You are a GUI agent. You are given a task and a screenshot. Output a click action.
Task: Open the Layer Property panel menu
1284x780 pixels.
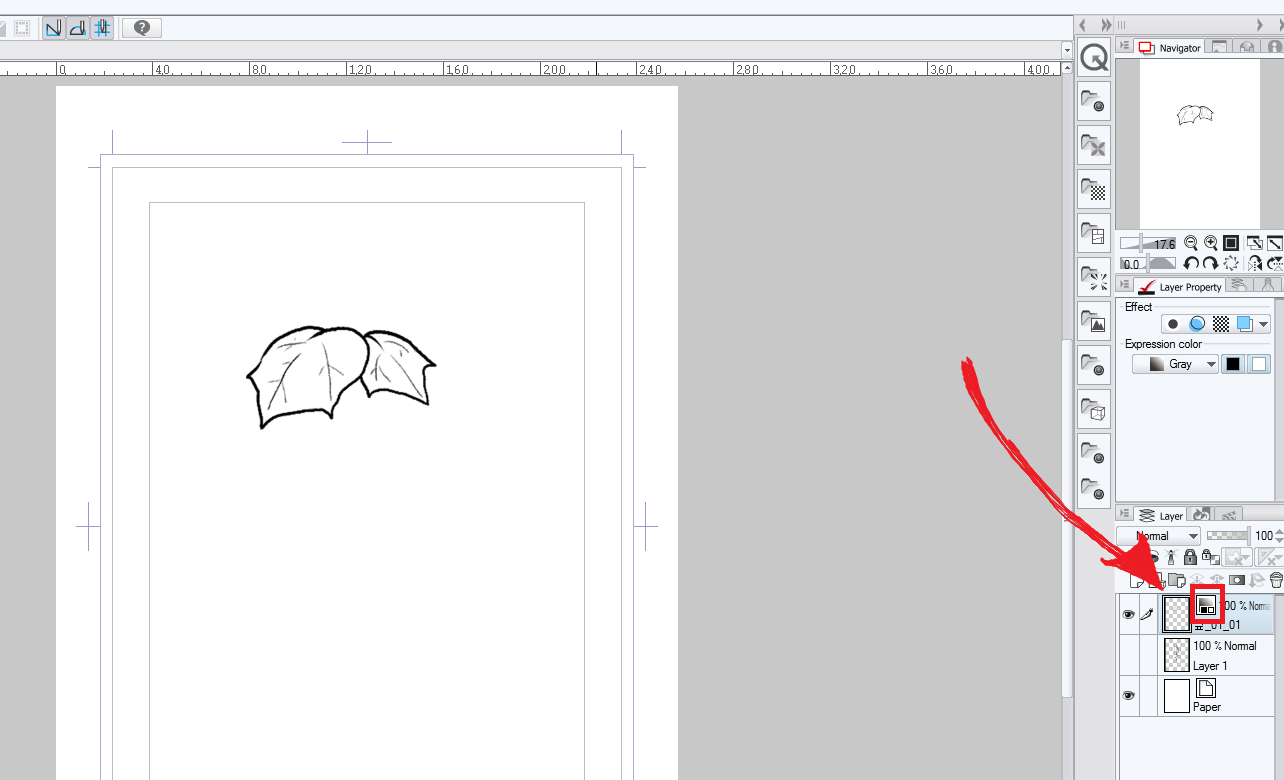point(1124,286)
